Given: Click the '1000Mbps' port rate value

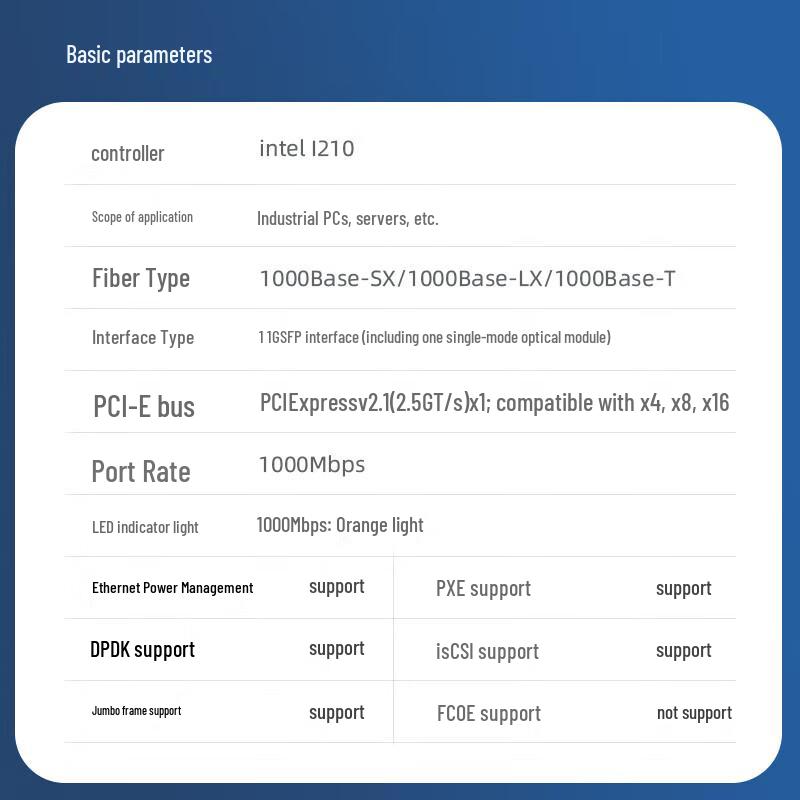Looking at the screenshot, I should tap(312, 465).
